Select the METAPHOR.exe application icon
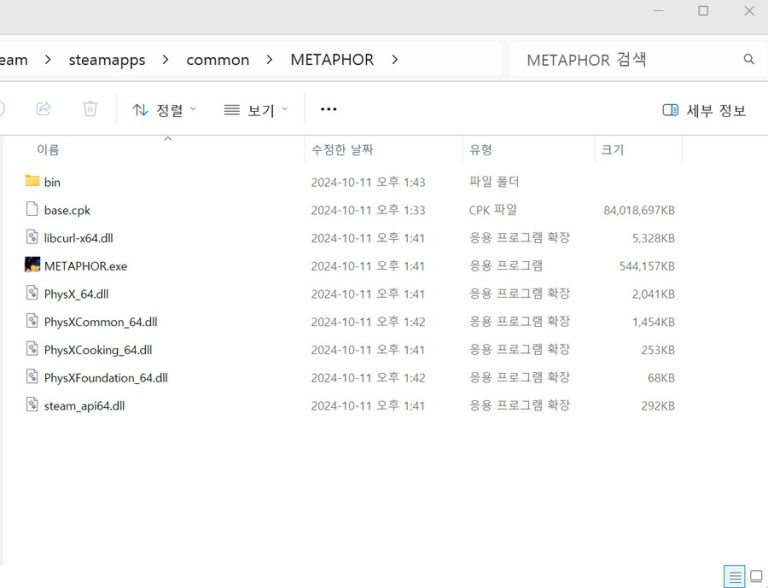This screenshot has width=768, height=588. 32,265
